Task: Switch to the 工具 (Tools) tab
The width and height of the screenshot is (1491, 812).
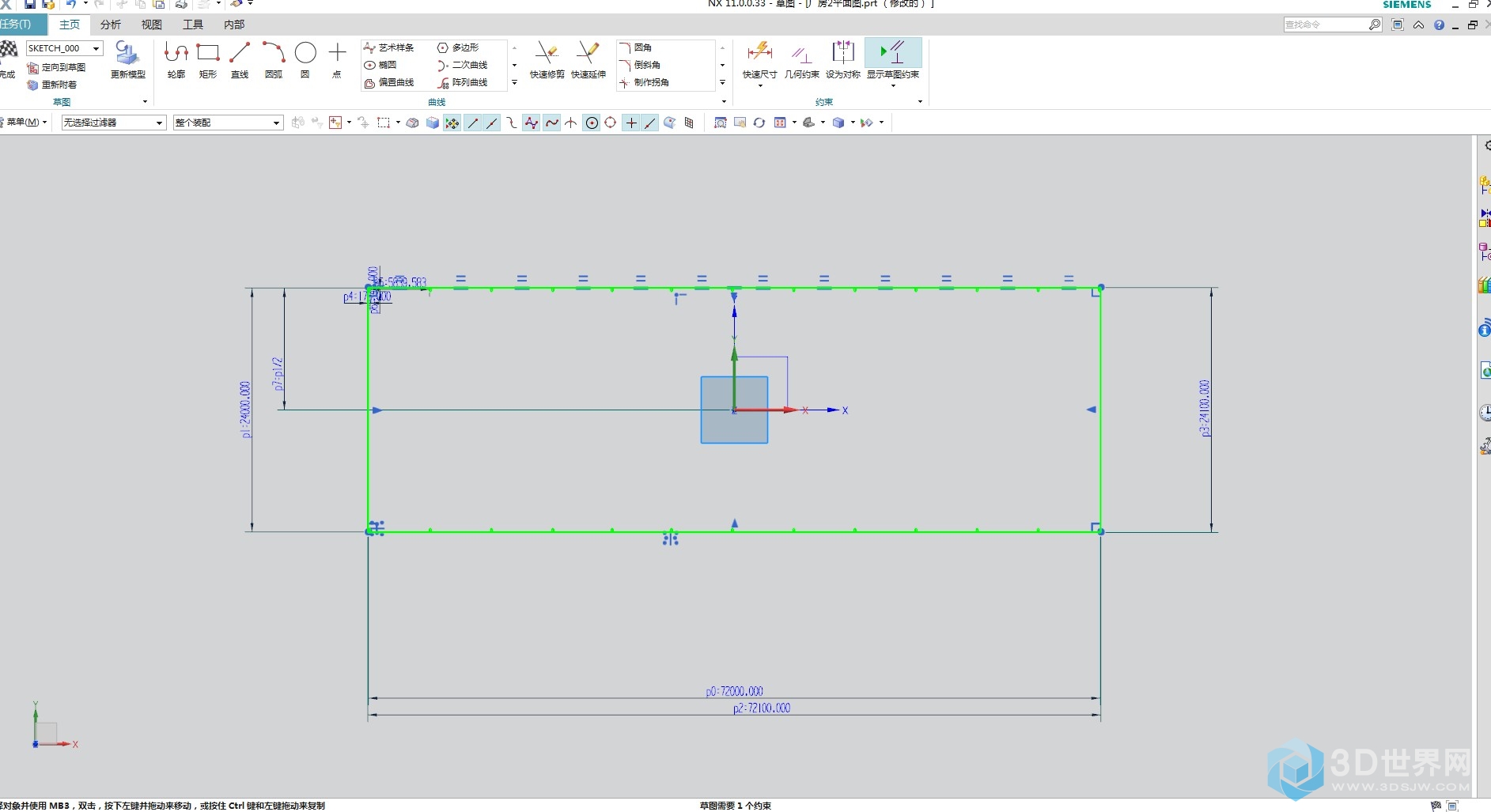Action: click(193, 25)
